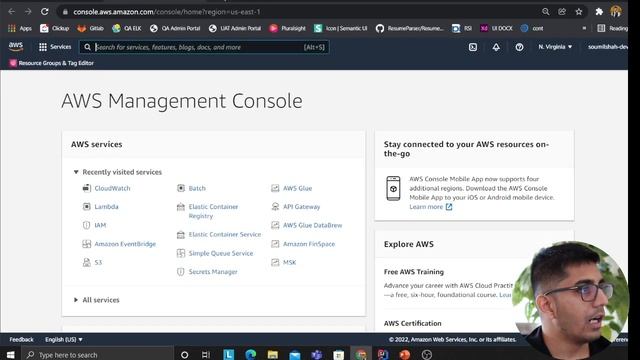Open Amazon FinSpace
This screenshot has width=640, height=360.
[x=309, y=244]
